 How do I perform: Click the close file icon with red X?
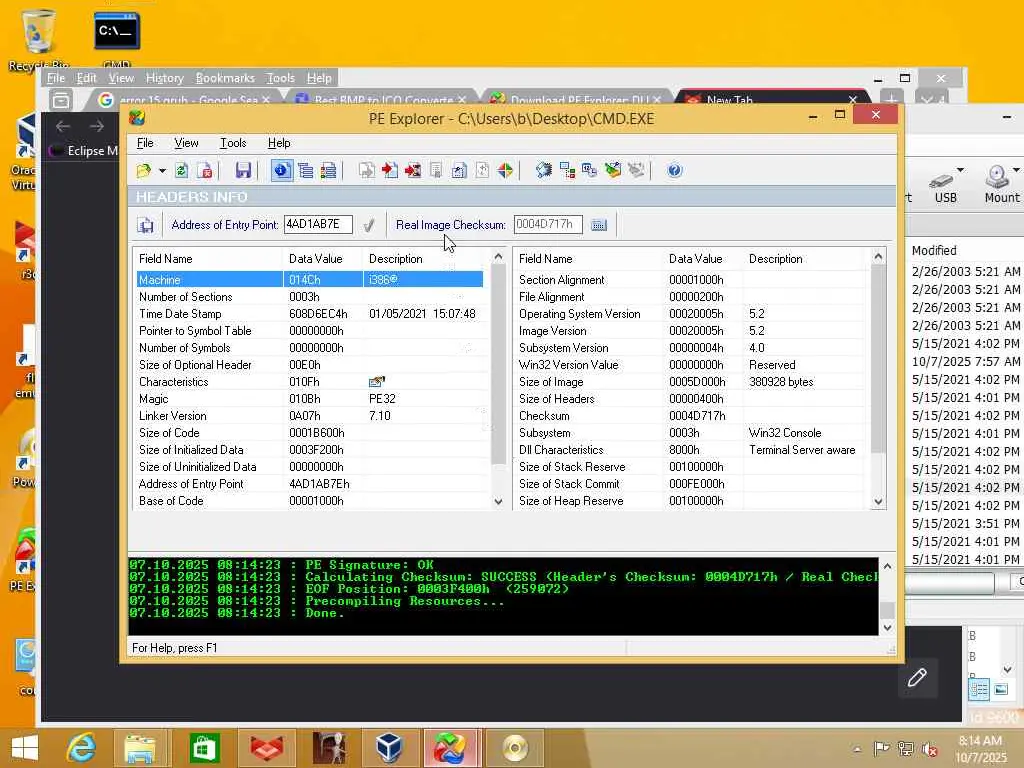pos(204,171)
